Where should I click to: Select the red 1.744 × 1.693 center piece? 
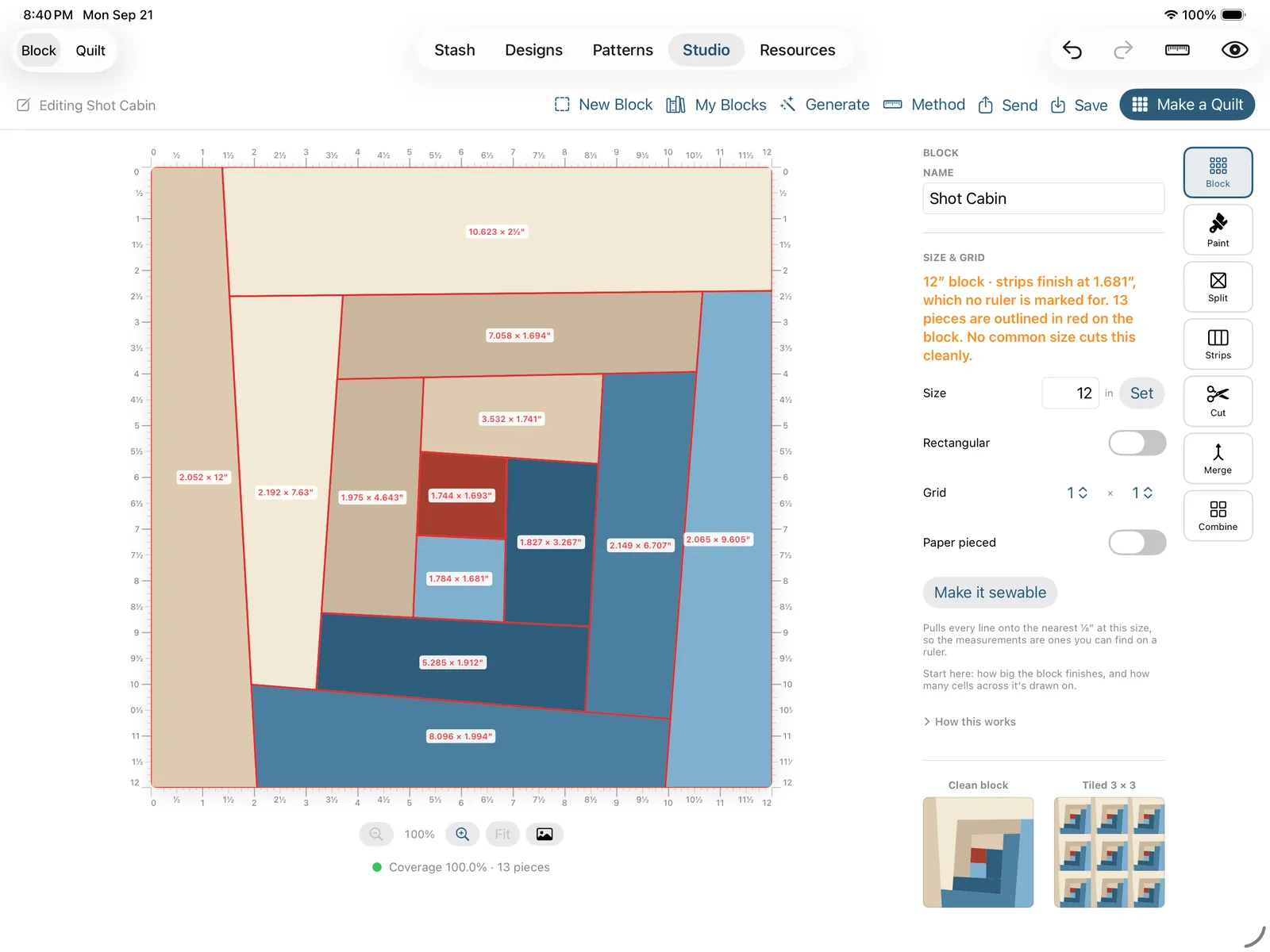click(x=462, y=496)
